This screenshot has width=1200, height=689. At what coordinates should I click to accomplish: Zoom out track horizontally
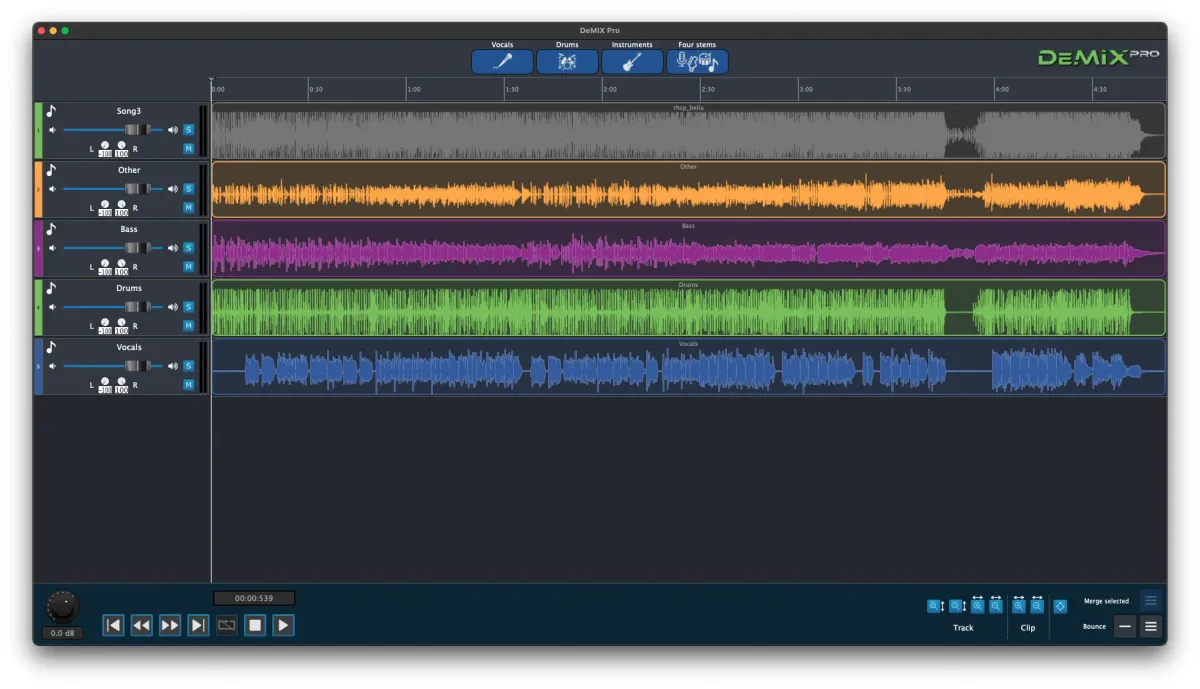995,605
